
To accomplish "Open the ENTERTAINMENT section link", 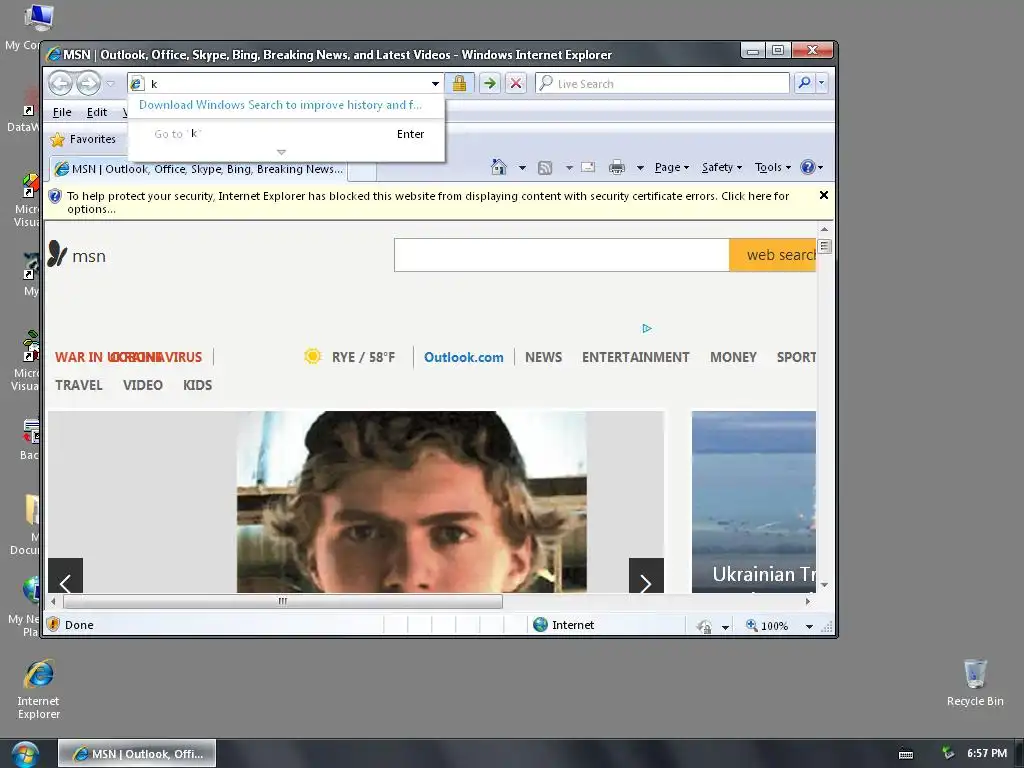I will pos(635,357).
